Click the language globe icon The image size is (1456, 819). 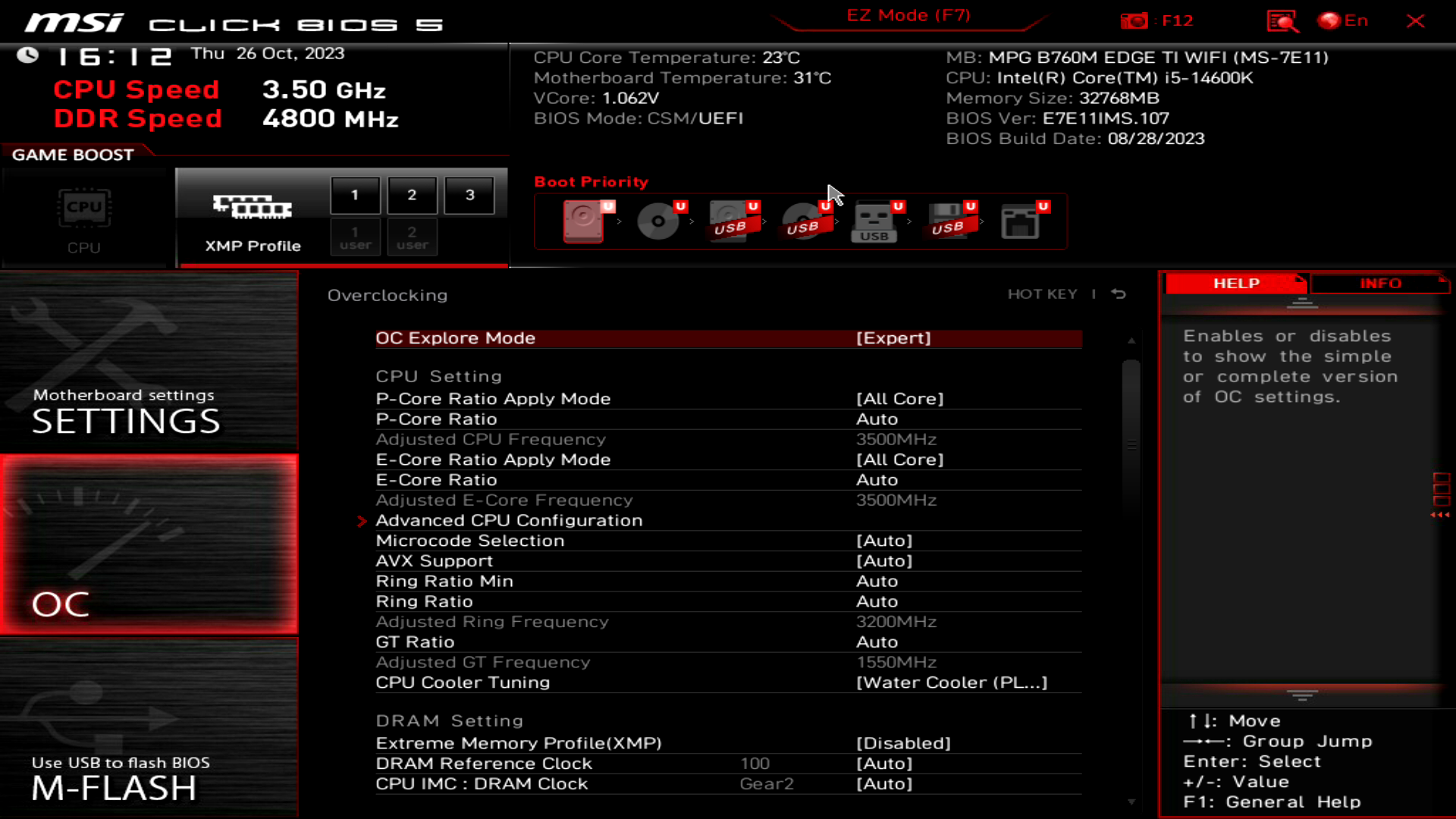(x=1329, y=20)
